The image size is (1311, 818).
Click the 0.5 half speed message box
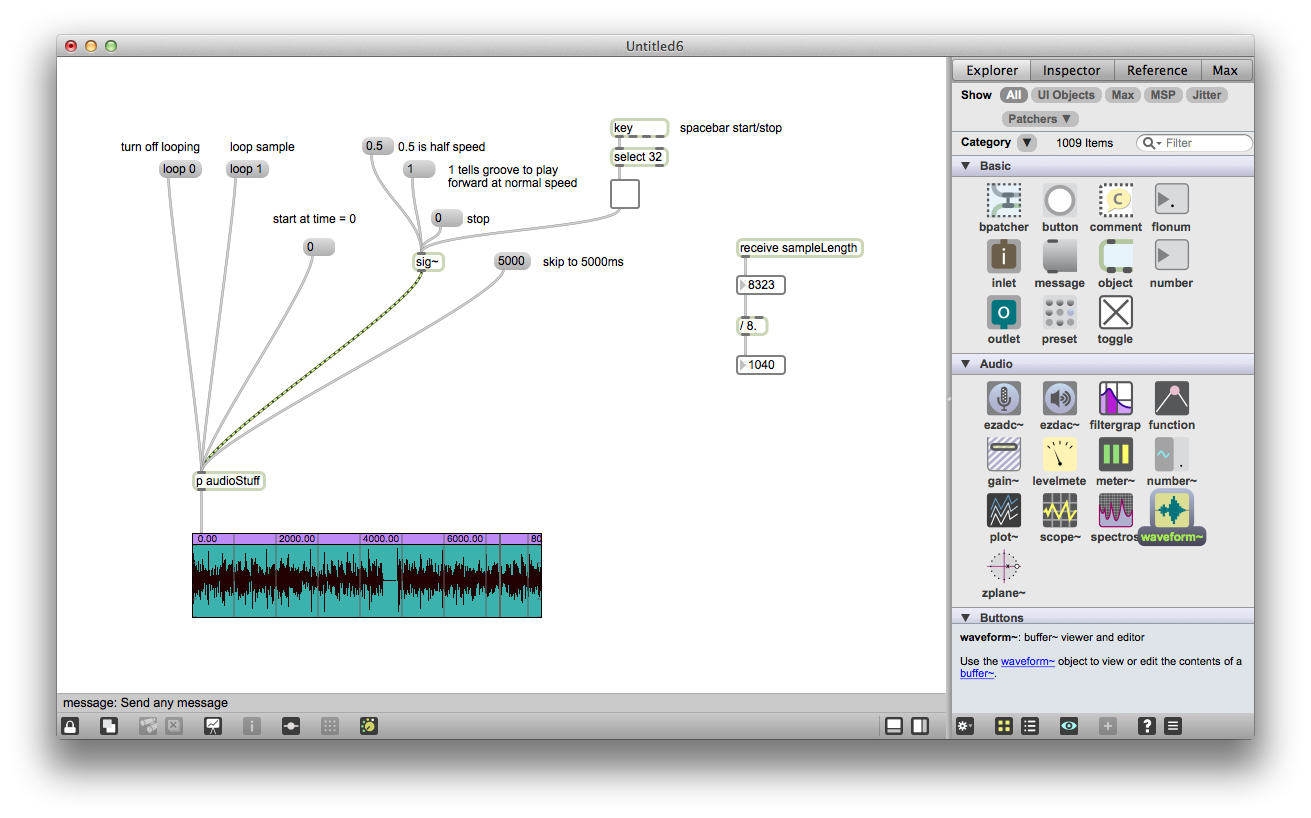(x=377, y=146)
